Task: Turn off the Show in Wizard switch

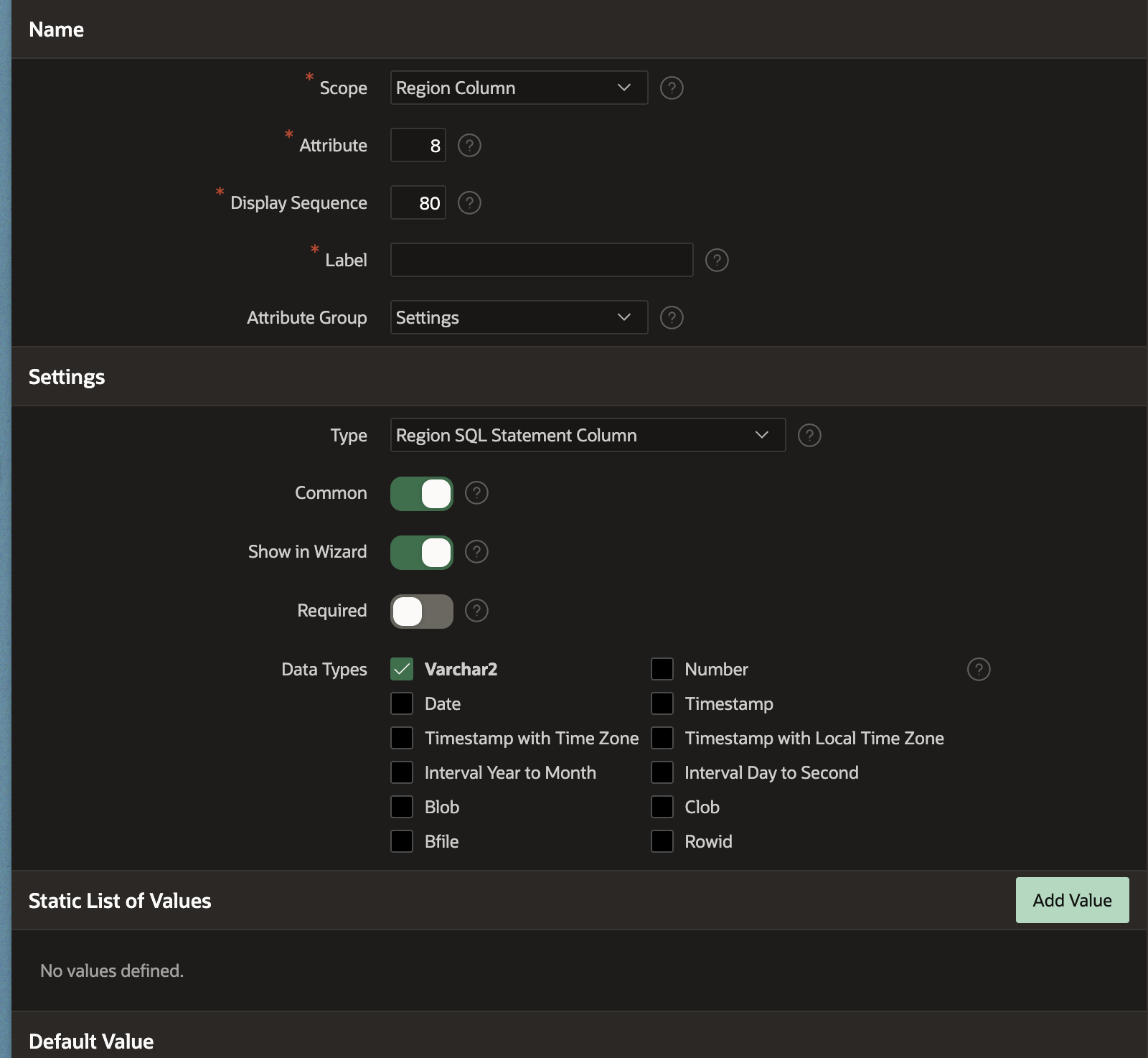Action: click(x=422, y=553)
